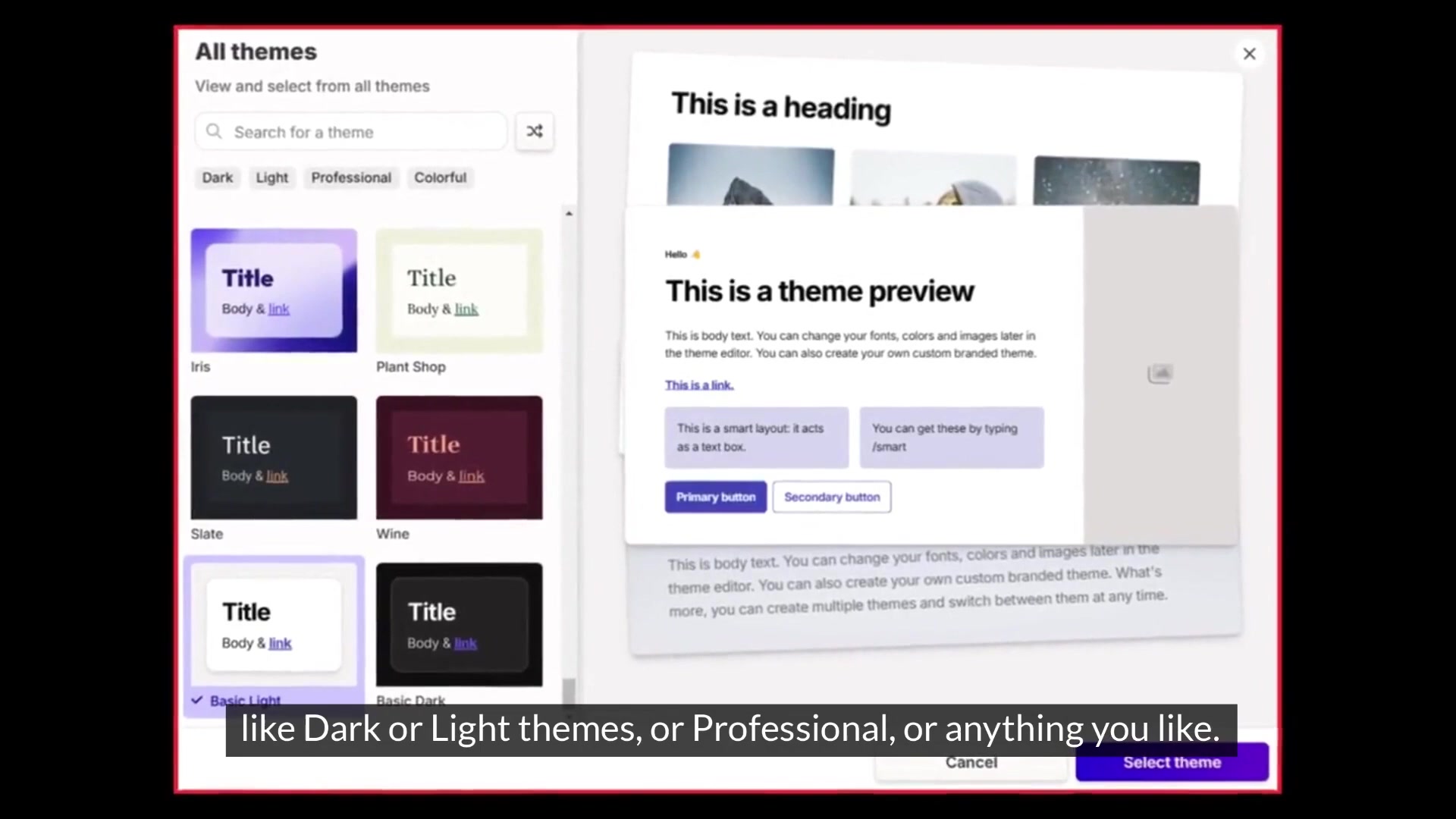Click the 'This is a theme preview' heading
Image resolution: width=1456 pixels, height=819 pixels.
(x=820, y=291)
